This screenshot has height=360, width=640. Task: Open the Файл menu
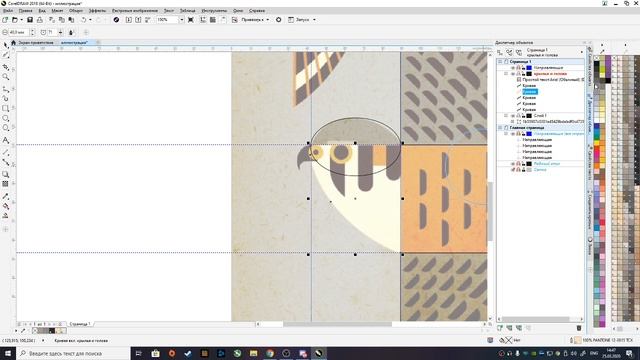[8, 11]
